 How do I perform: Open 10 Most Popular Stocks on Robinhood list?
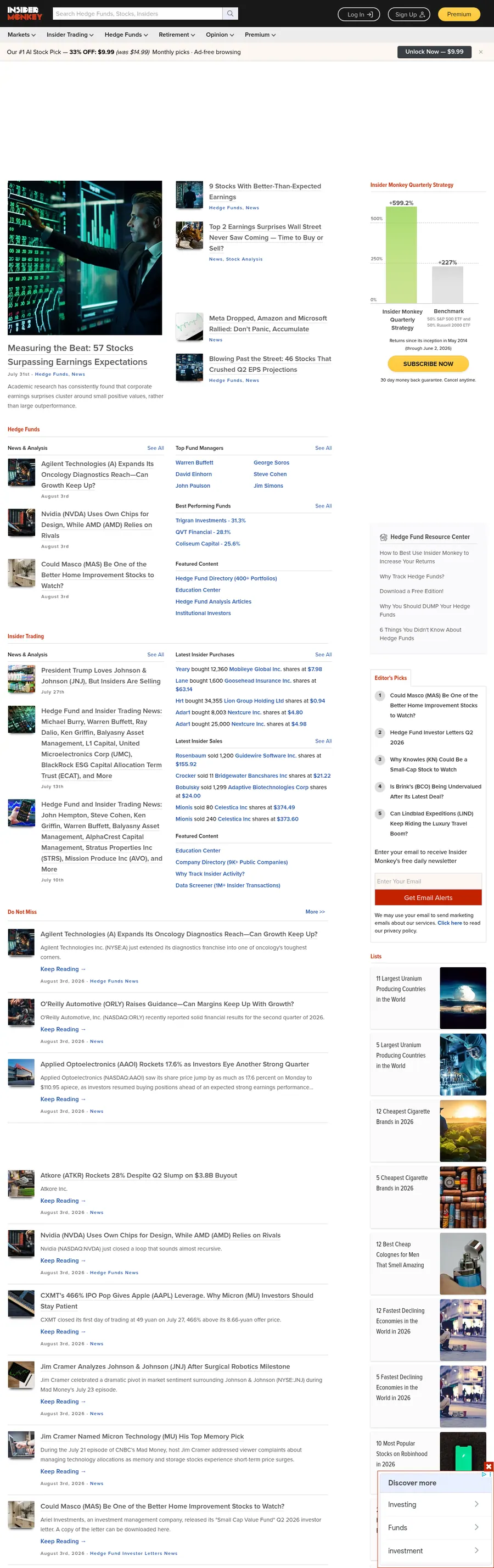pos(402,1454)
